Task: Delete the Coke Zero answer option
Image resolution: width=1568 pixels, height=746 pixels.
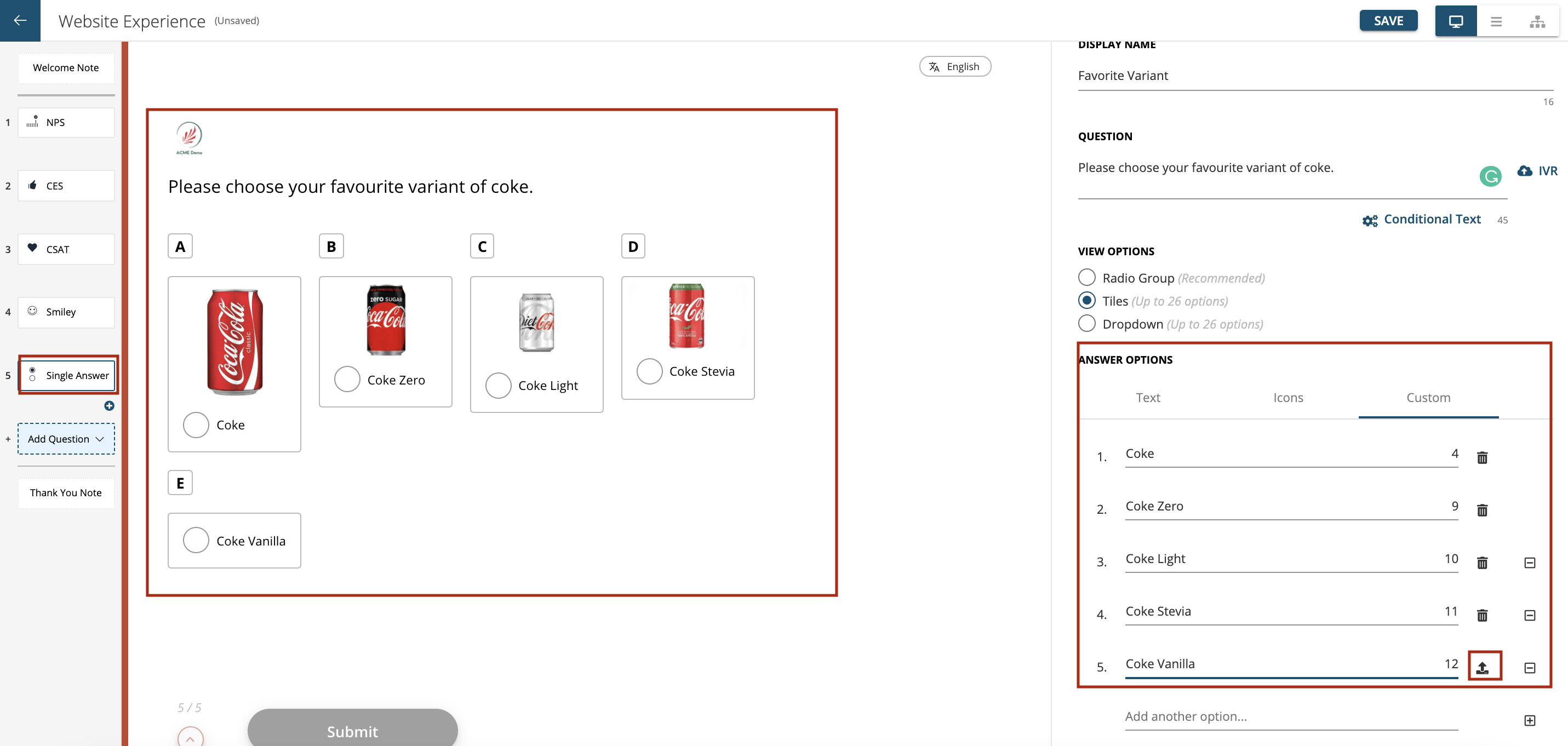Action: pos(1482,510)
